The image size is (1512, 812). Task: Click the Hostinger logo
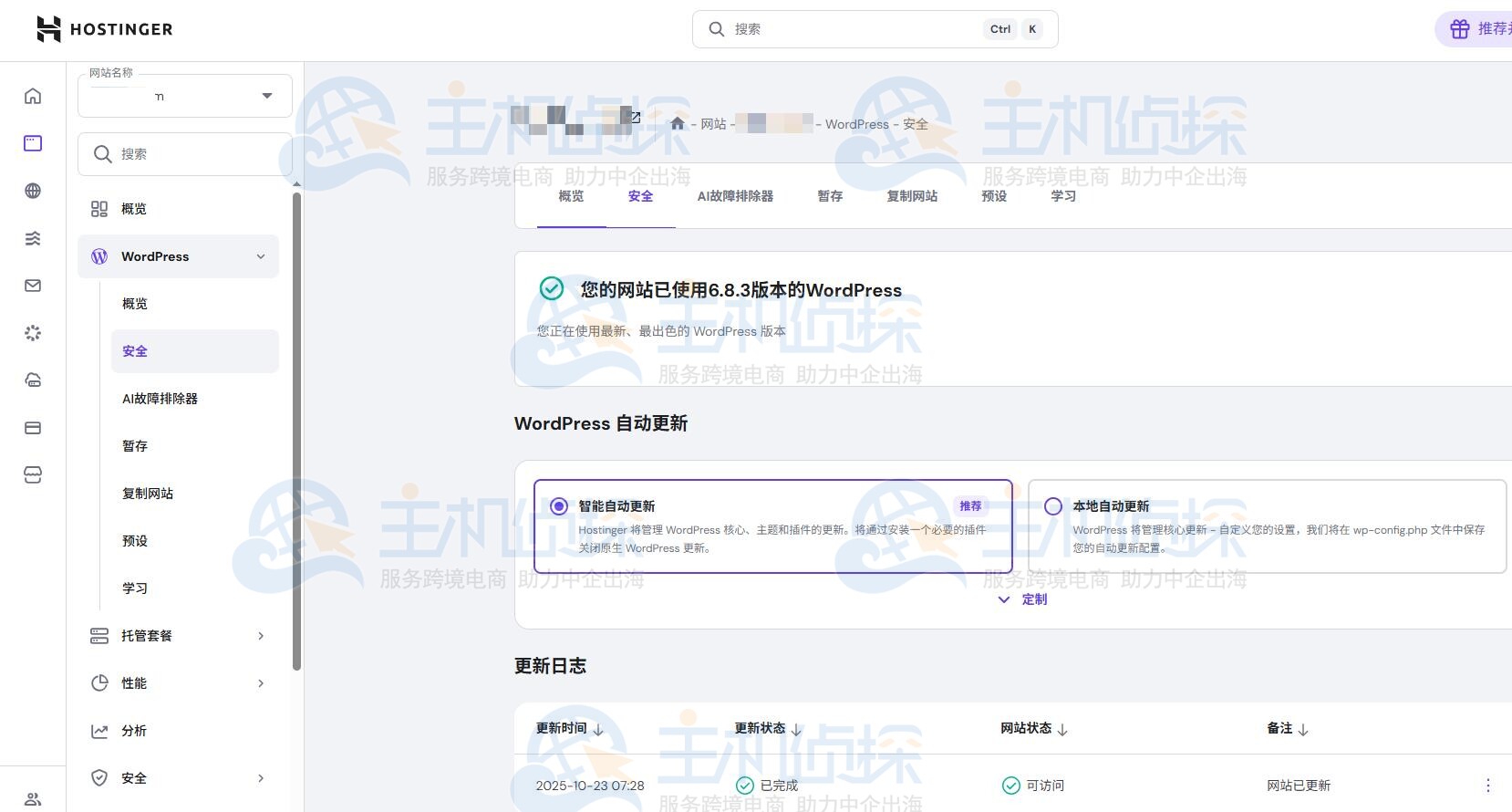105,29
